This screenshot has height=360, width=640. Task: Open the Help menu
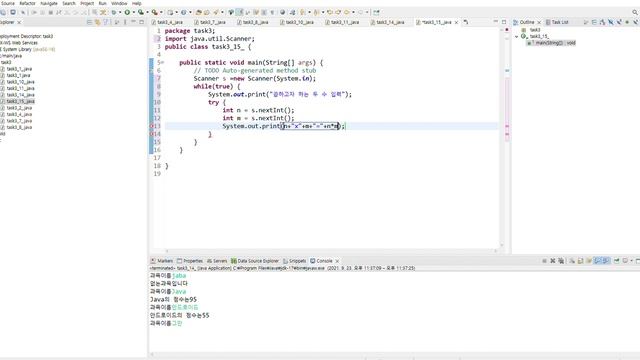[x=137, y=3]
